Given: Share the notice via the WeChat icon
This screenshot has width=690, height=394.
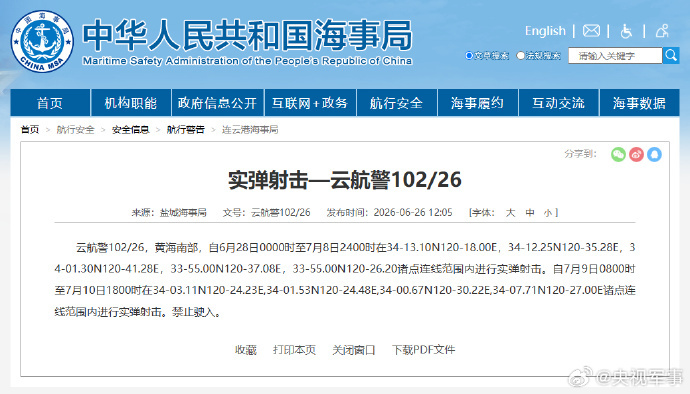Looking at the screenshot, I should 618,154.
